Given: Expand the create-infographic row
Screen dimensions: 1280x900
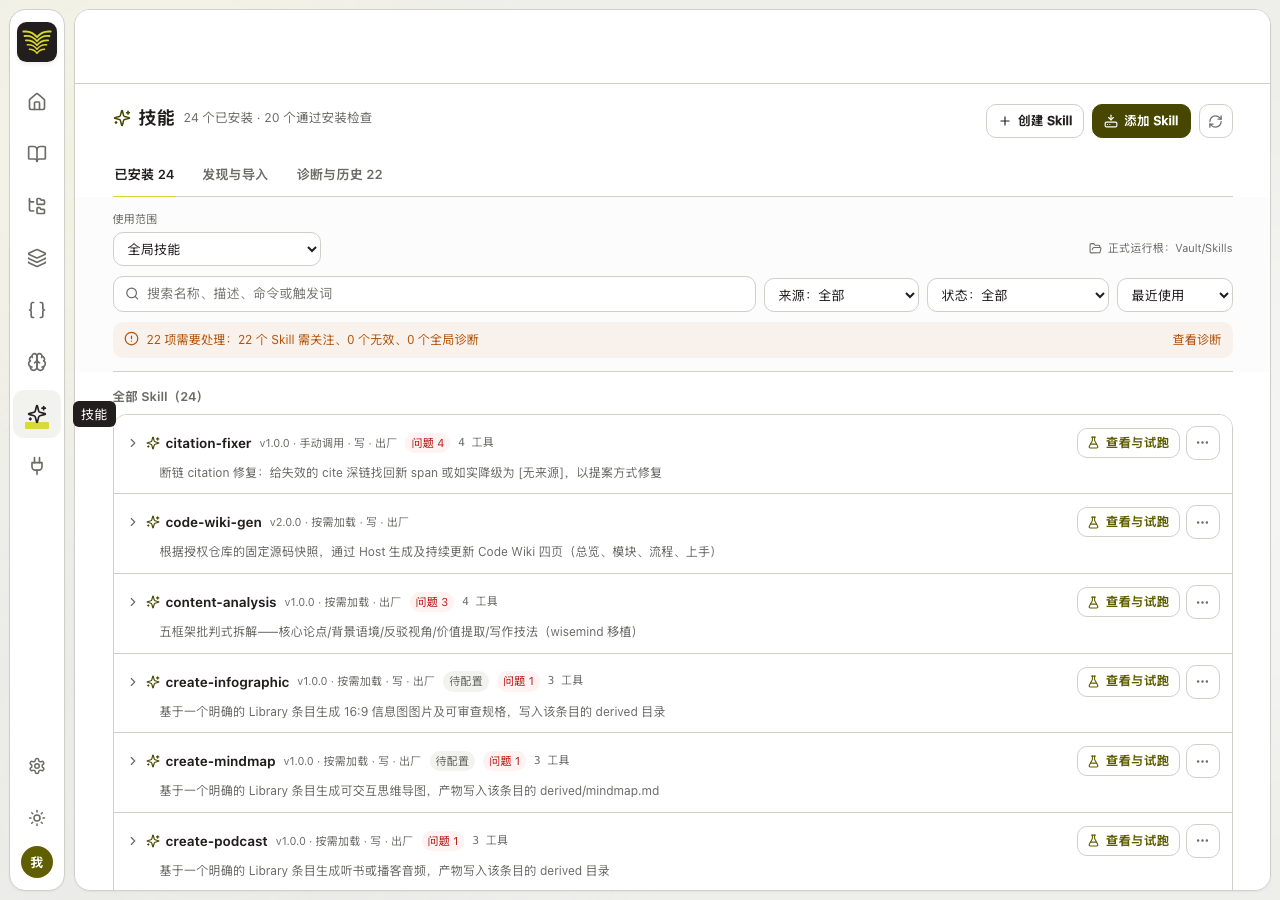Looking at the screenshot, I should [132, 682].
